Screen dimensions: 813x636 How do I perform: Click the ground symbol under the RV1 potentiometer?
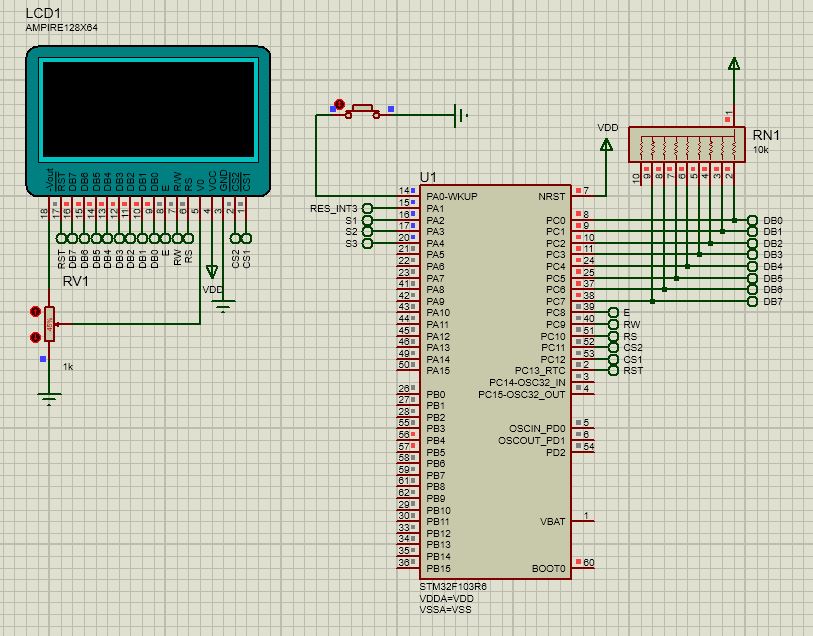(49, 399)
